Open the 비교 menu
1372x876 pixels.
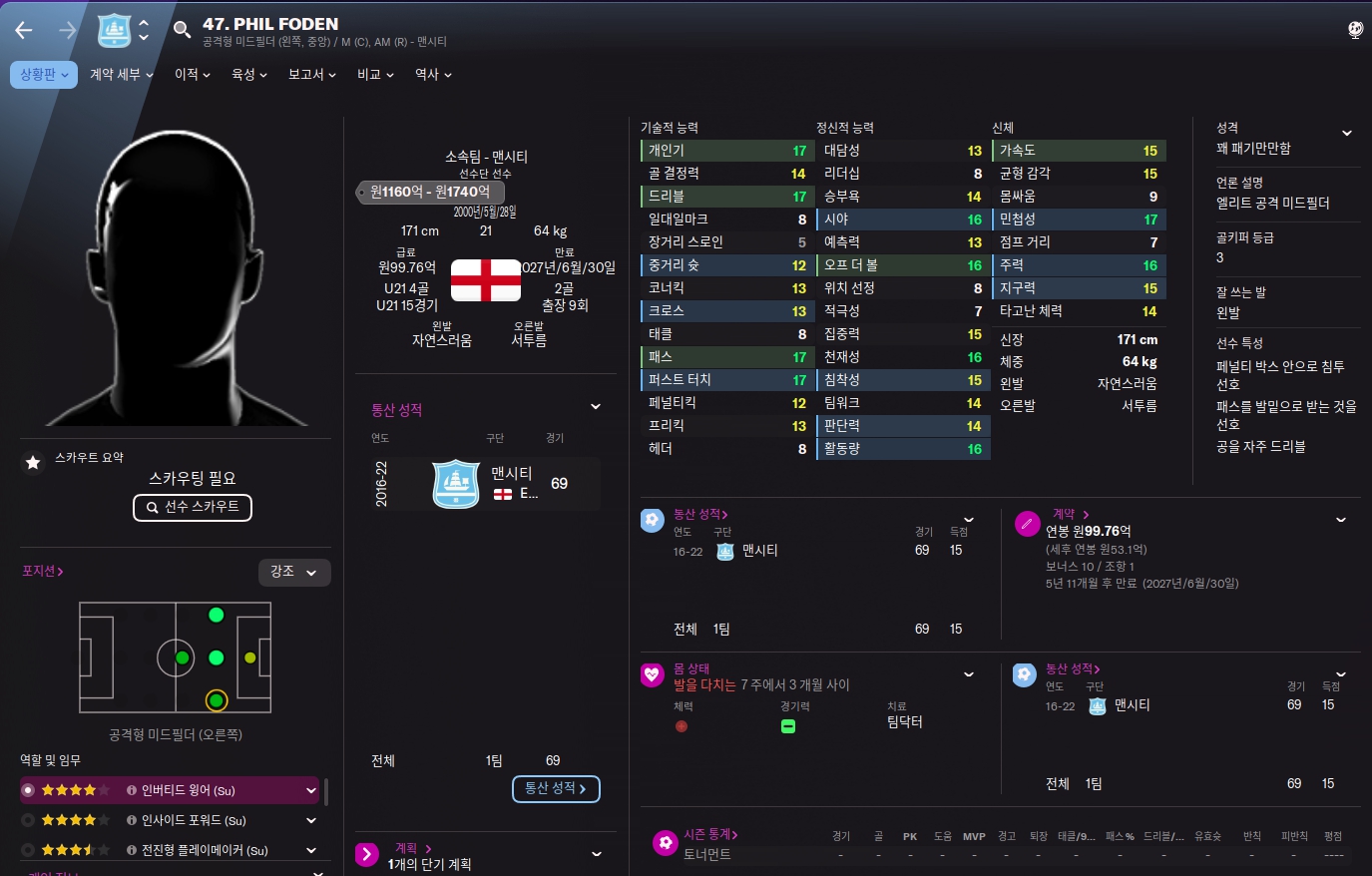(375, 75)
